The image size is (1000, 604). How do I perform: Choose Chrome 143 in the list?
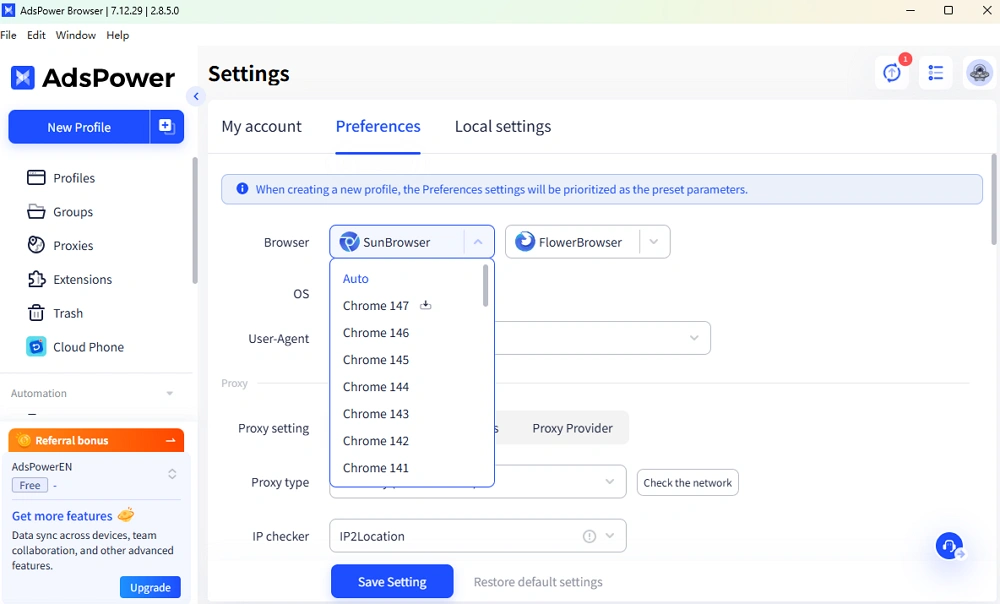pyautogui.click(x=375, y=413)
